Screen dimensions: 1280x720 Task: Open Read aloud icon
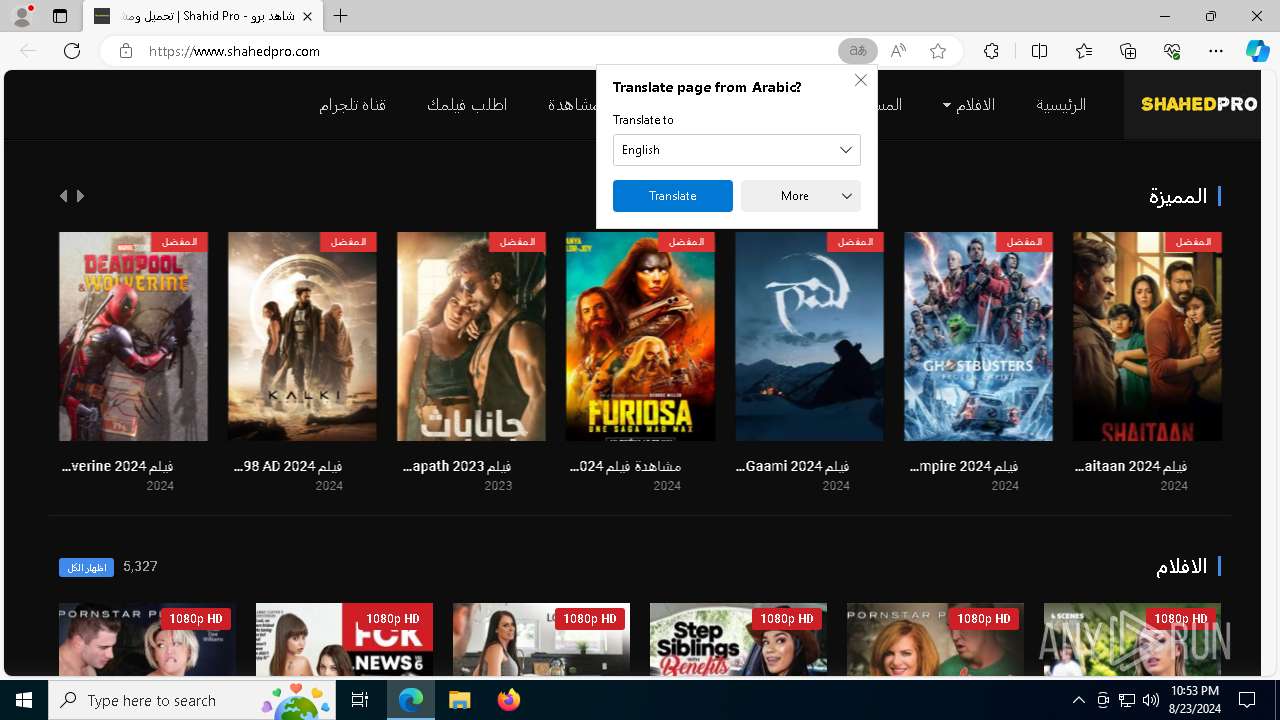898,51
